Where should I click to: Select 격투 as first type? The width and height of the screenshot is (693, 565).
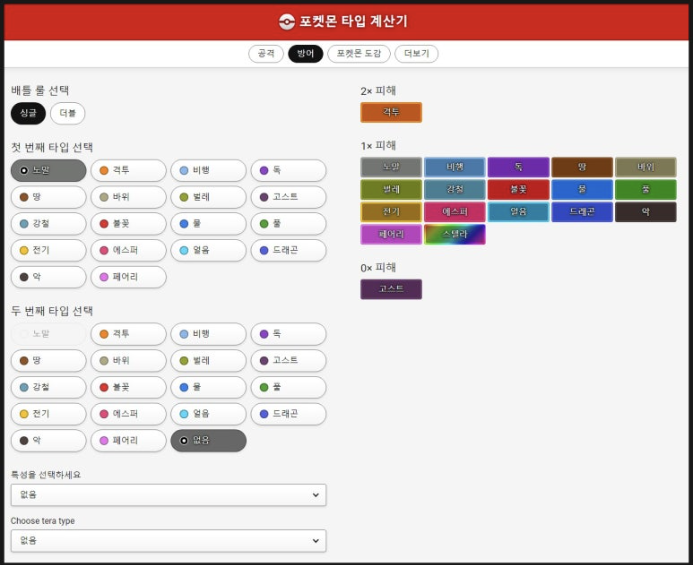click(x=129, y=171)
